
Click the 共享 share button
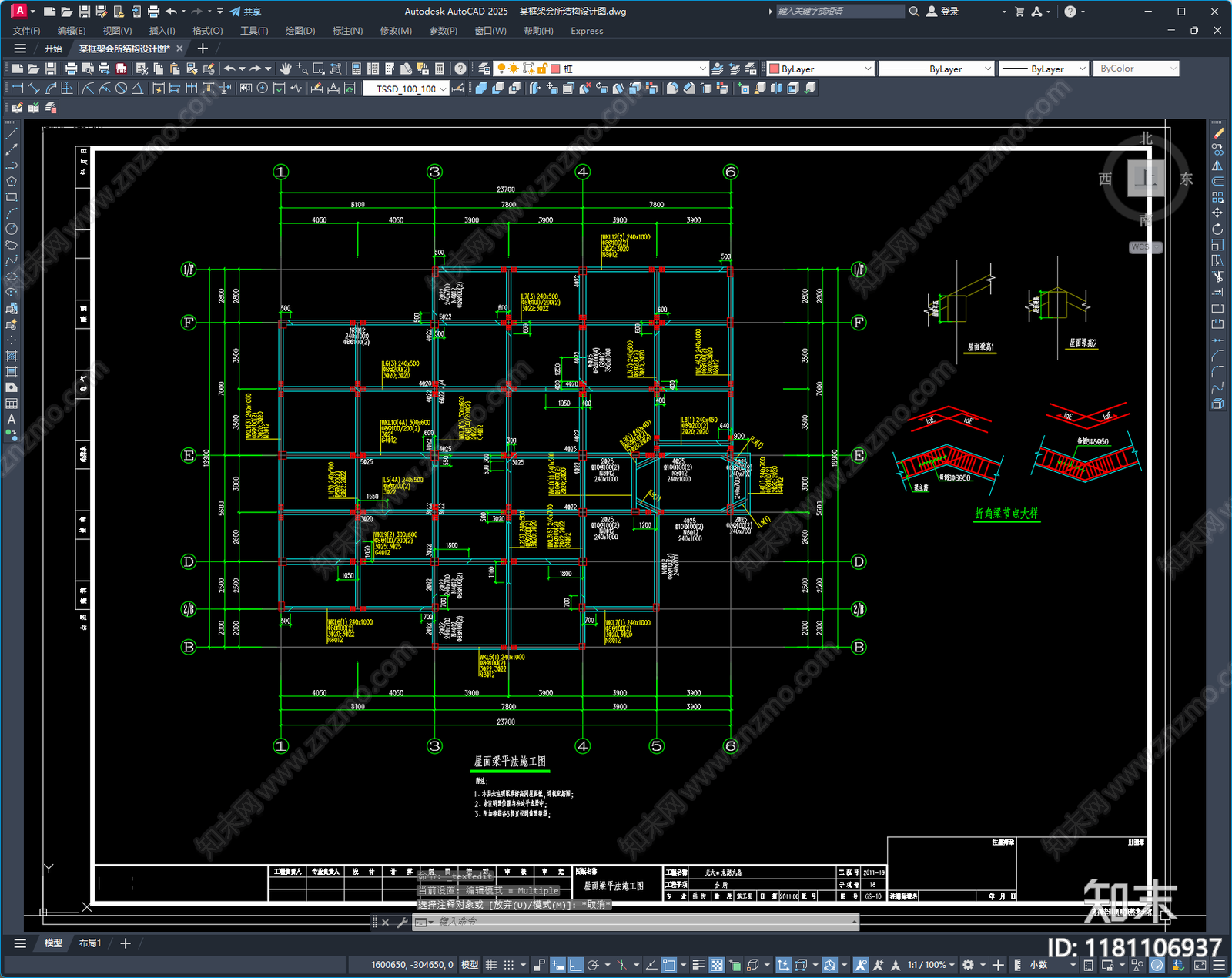click(246, 12)
